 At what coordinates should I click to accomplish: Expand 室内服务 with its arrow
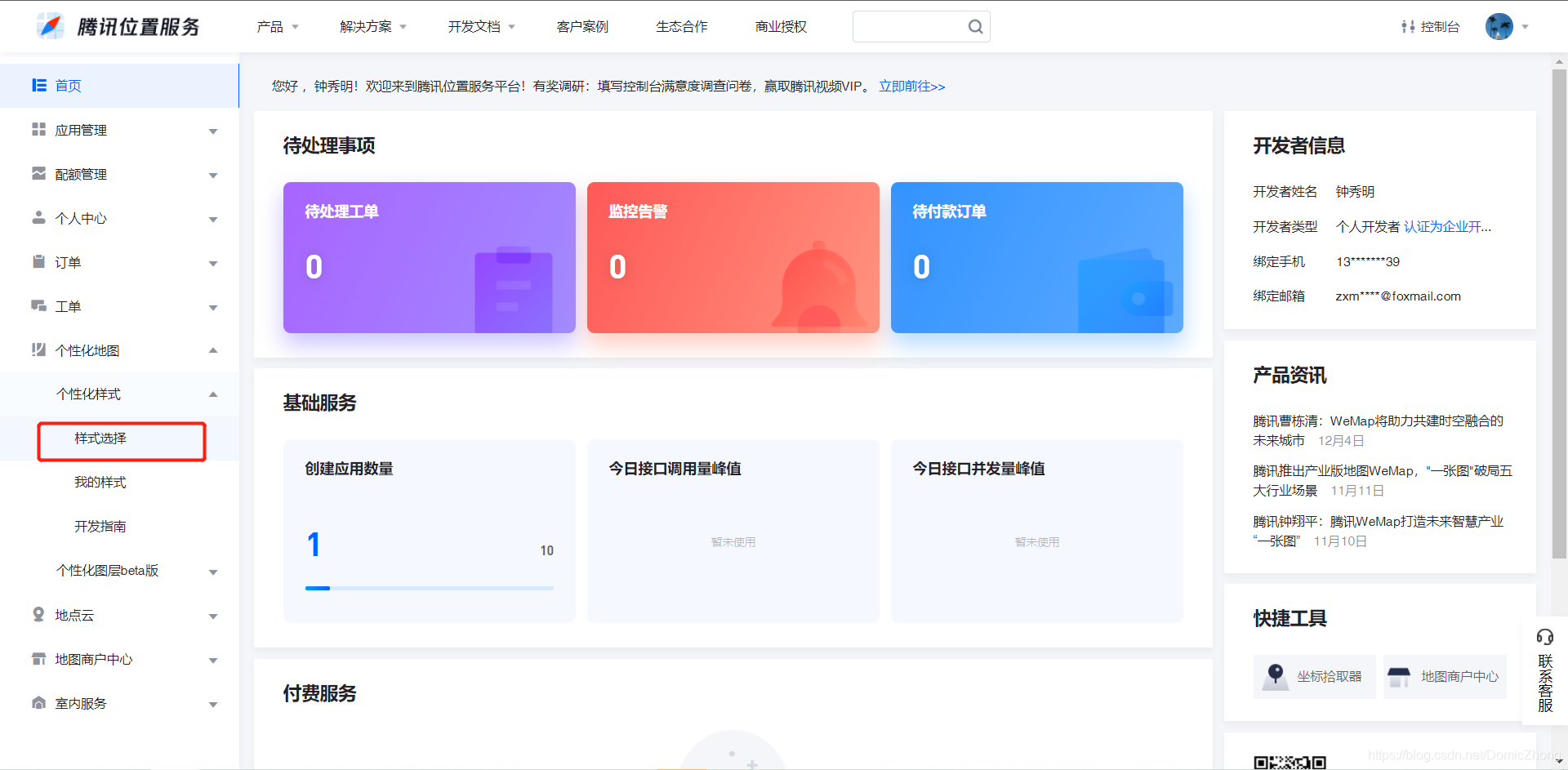coord(213,705)
